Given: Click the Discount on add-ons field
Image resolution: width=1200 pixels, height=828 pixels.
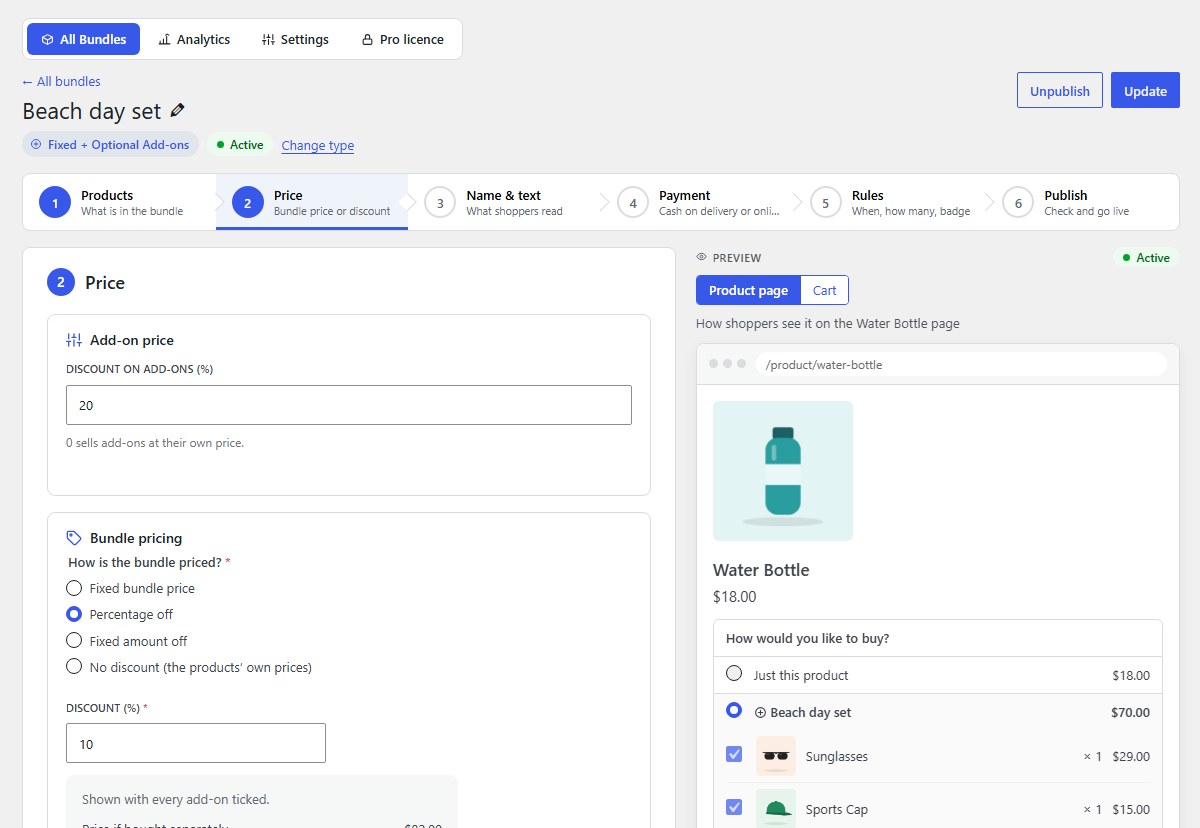Looking at the screenshot, I should (x=349, y=405).
